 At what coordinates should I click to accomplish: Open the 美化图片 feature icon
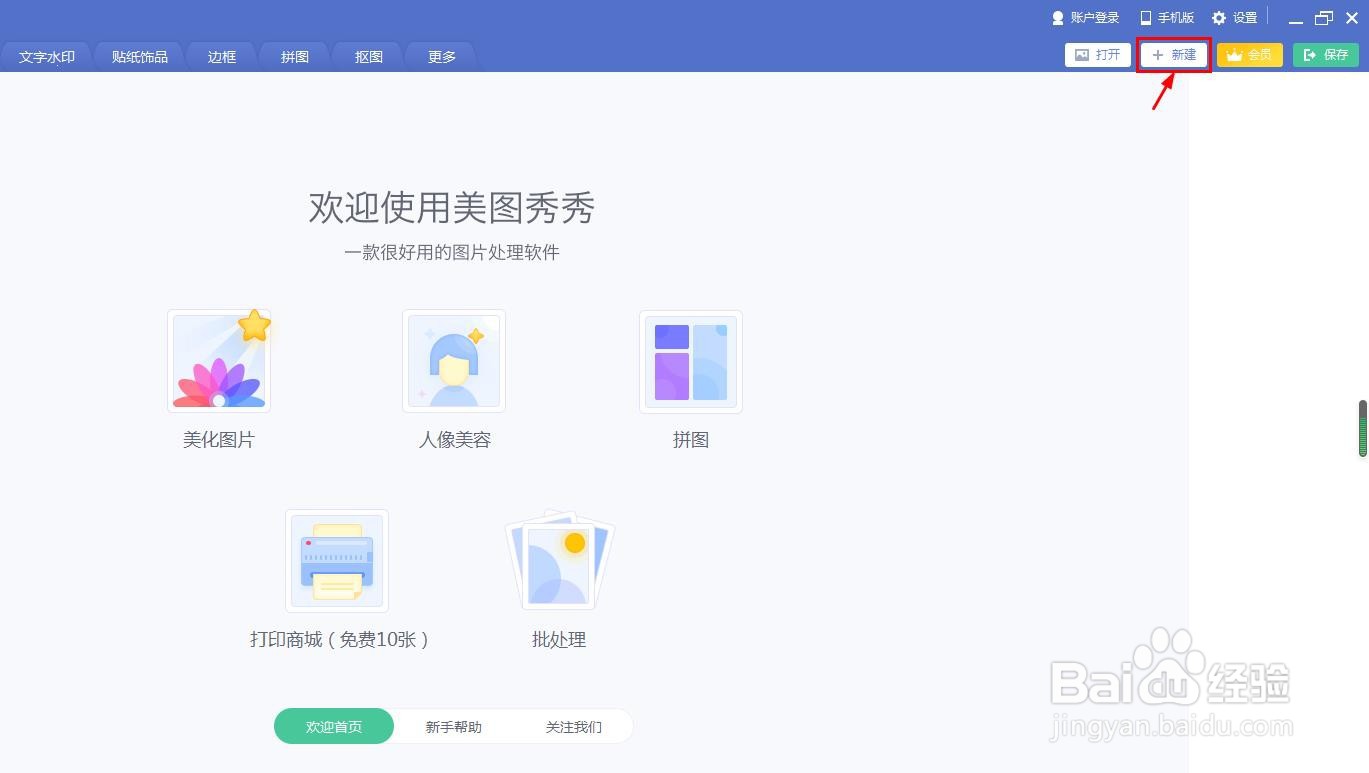(219, 361)
